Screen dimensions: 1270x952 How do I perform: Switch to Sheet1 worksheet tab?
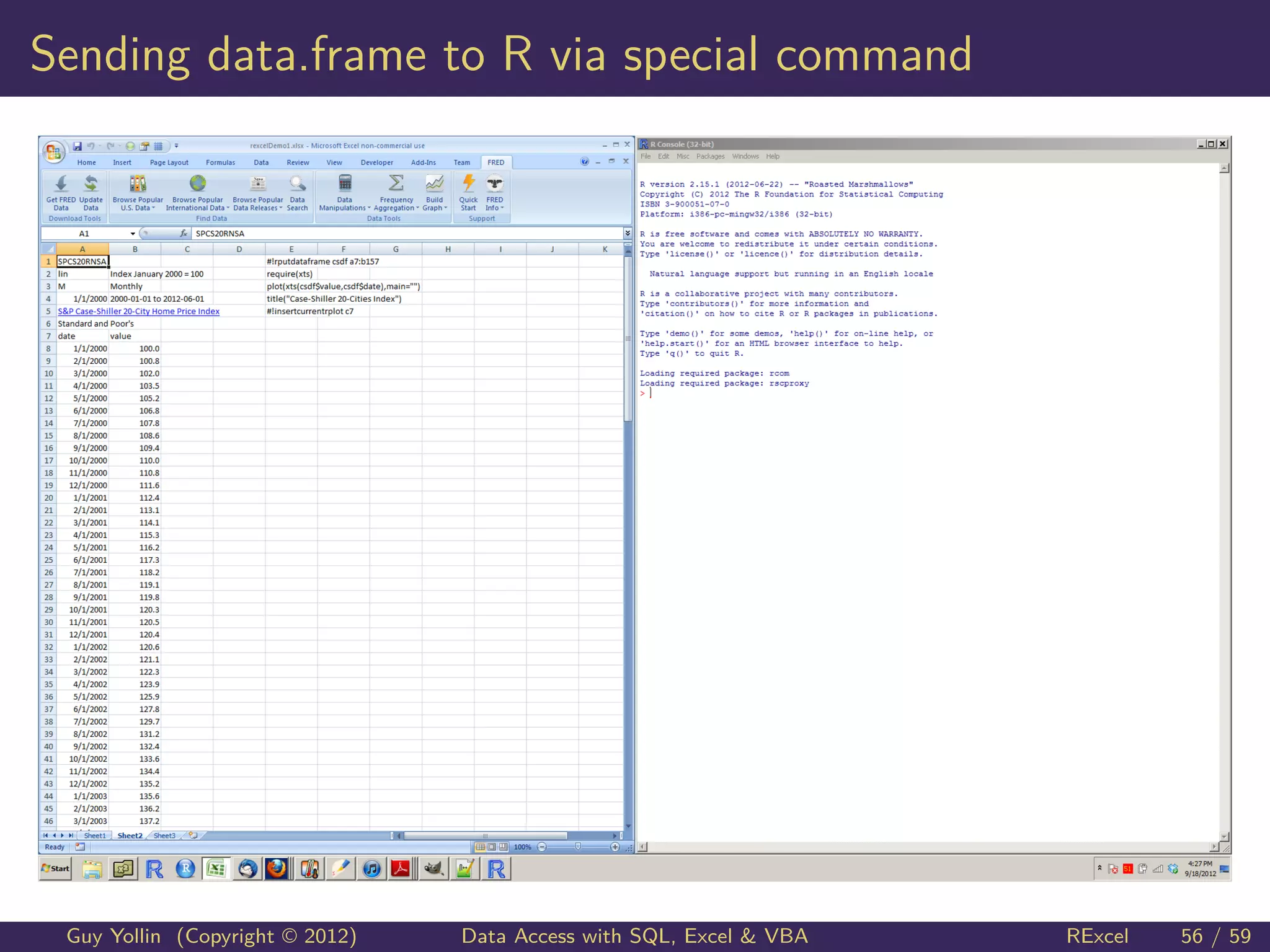(x=95, y=835)
